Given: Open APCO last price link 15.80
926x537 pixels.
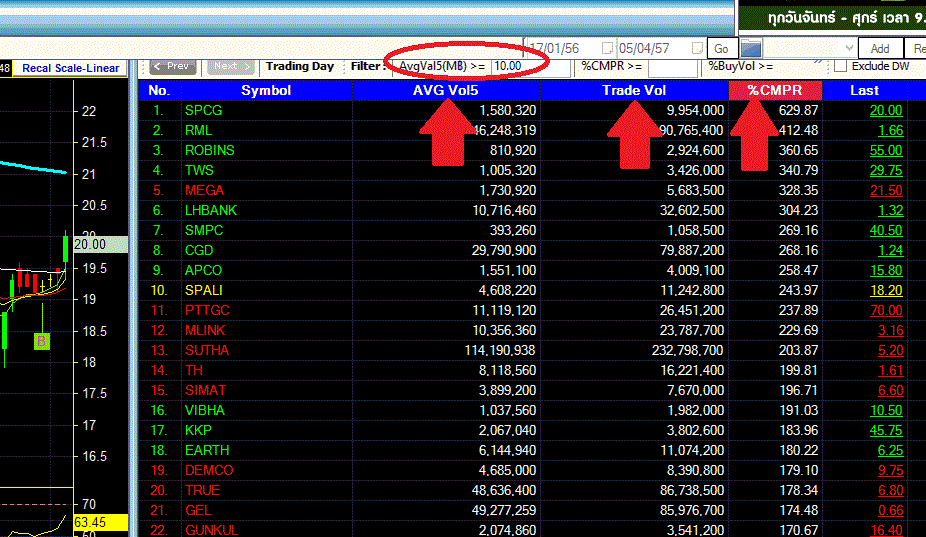Looking at the screenshot, I should (886, 271).
